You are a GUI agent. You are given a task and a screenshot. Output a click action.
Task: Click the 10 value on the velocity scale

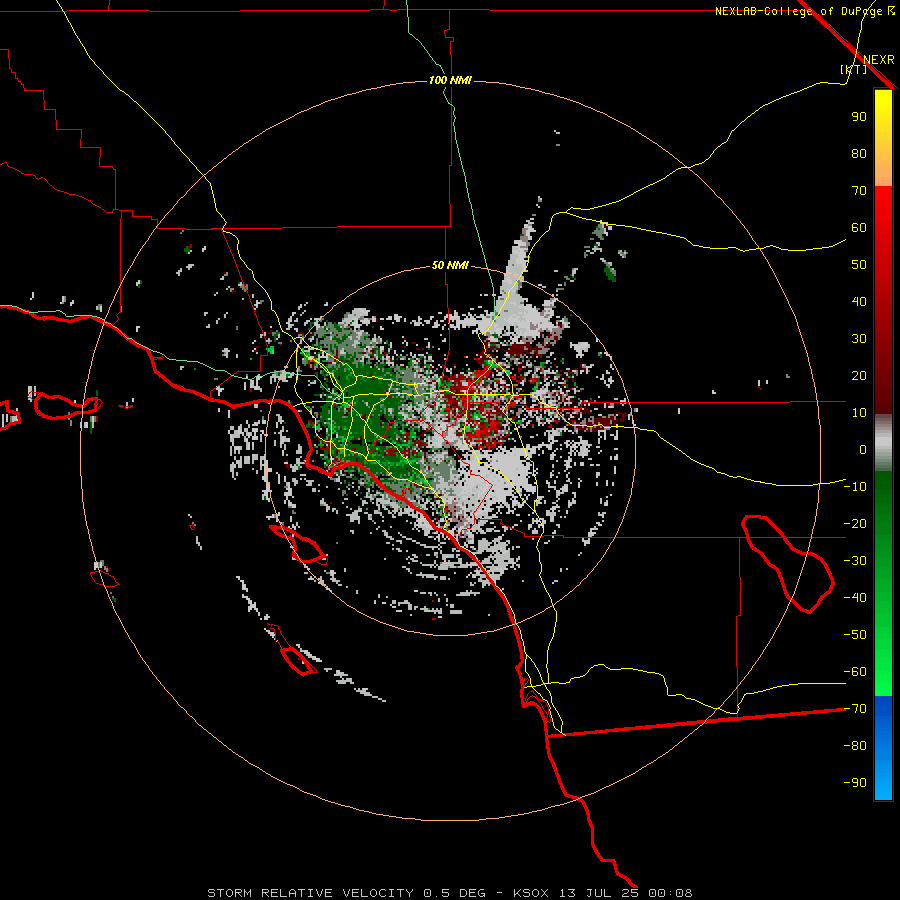click(x=859, y=413)
